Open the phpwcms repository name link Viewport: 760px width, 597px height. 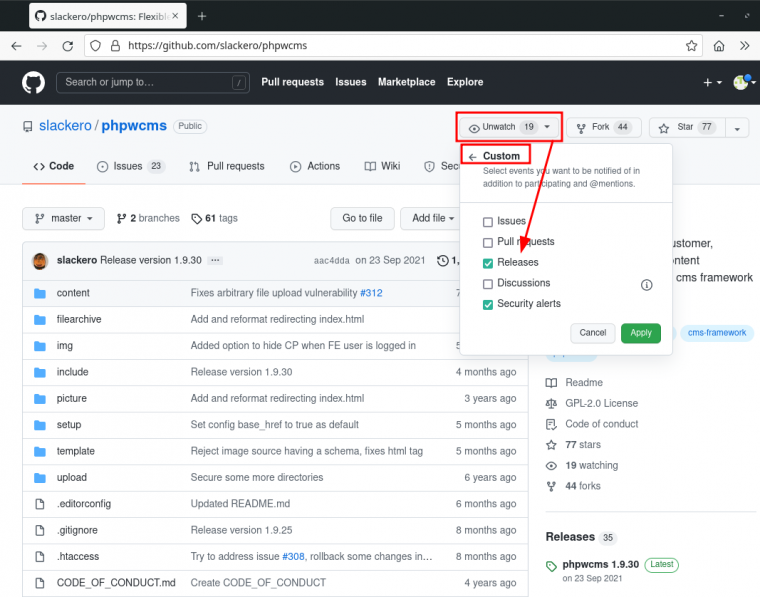point(134,126)
